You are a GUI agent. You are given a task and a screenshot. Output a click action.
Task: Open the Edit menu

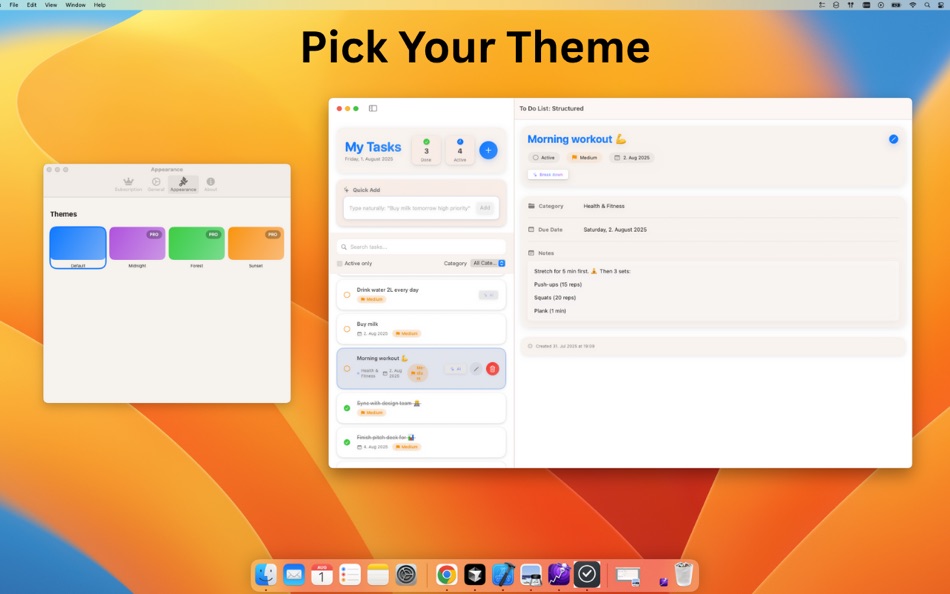(32, 5)
